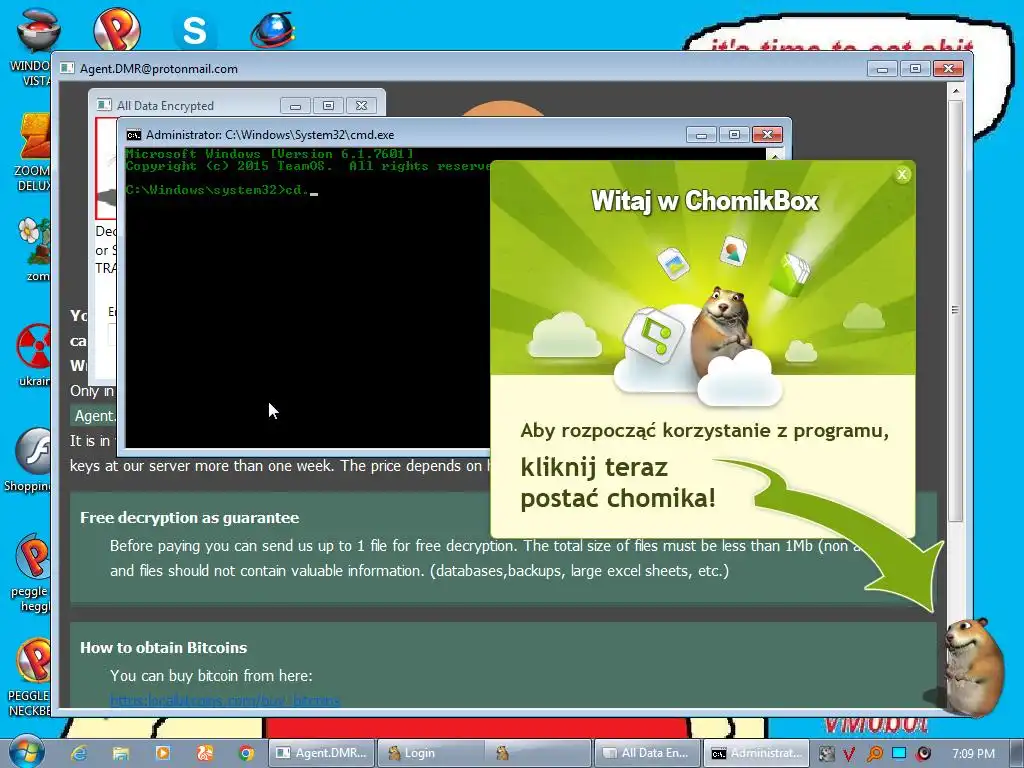Open the localbitcoins buy bitcoins link
The height and width of the screenshot is (768, 1024).
pyautogui.click(x=225, y=701)
